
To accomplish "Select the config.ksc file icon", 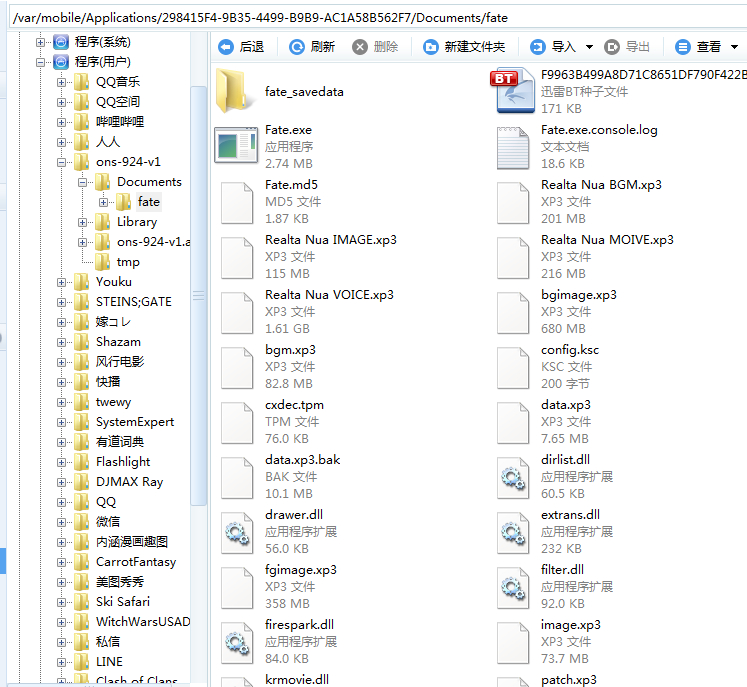I will [x=513, y=368].
